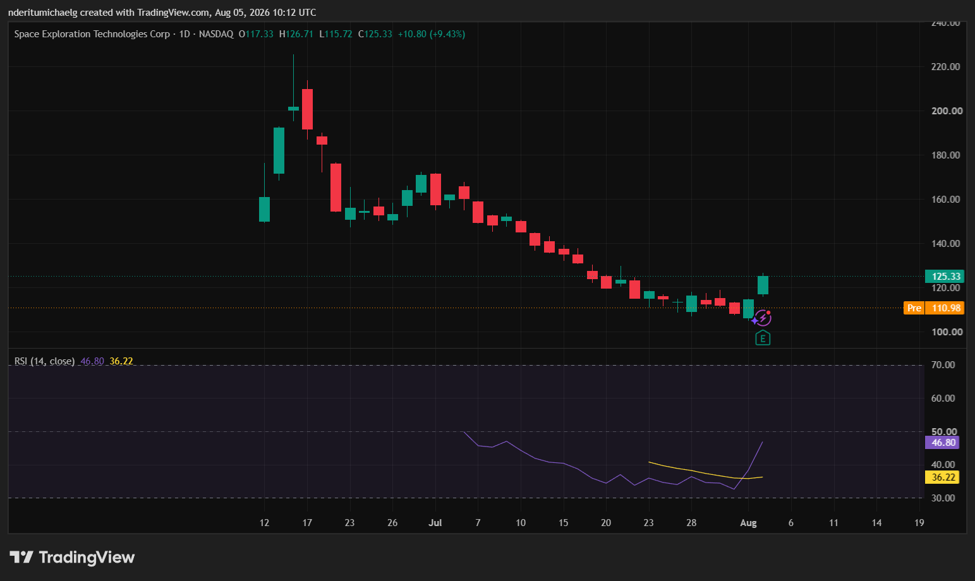Click the yellow 36.22 value in RSI legend

pyautogui.click(x=121, y=361)
